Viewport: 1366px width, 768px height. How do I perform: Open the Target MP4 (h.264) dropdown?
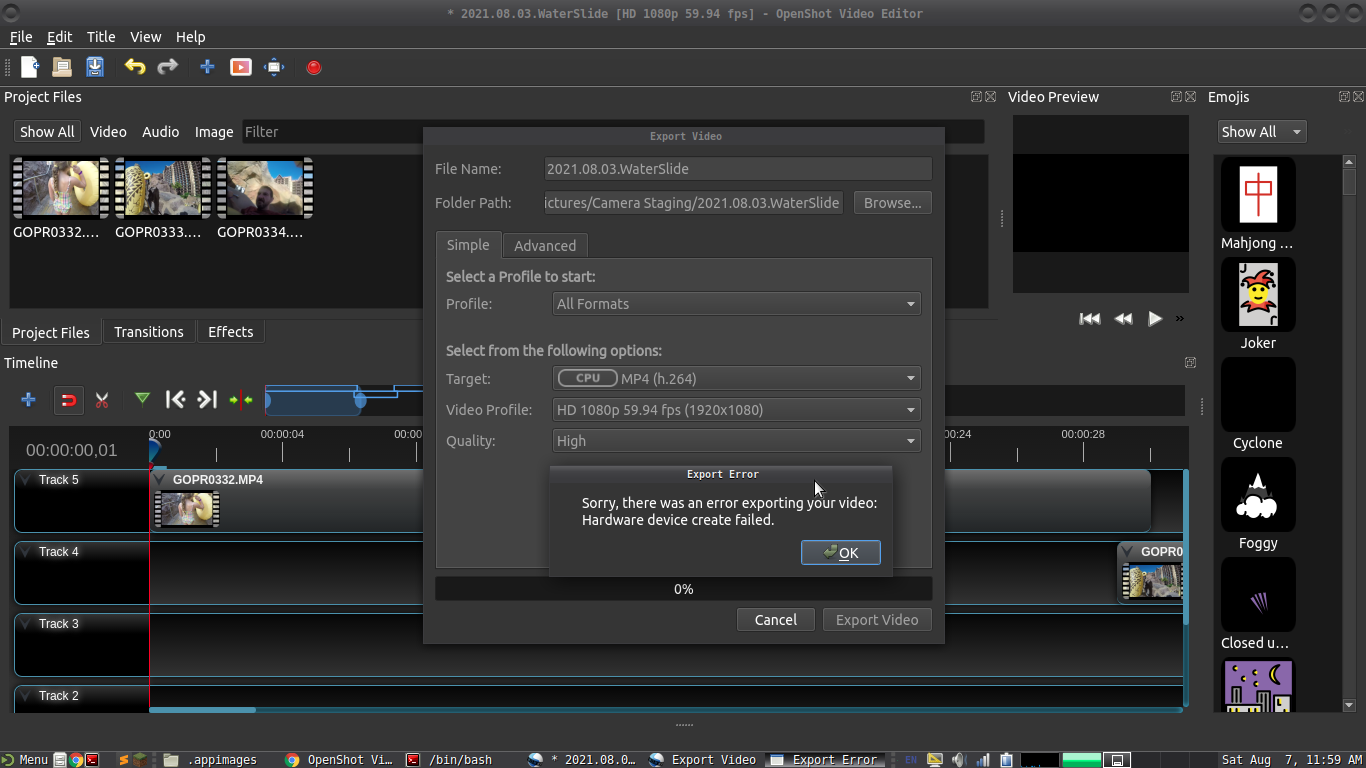coord(737,379)
